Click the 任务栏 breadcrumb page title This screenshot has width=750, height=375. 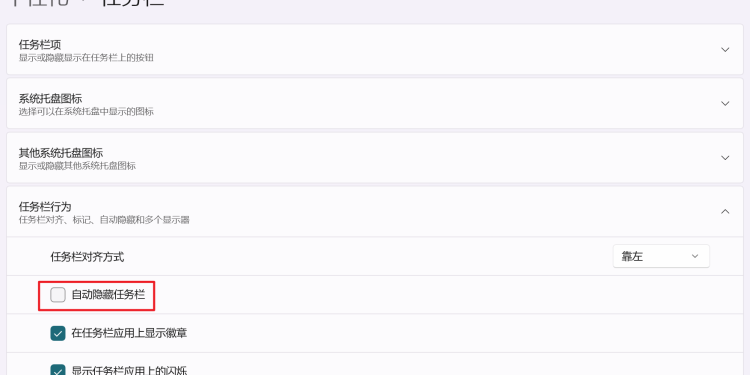pos(133,2)
